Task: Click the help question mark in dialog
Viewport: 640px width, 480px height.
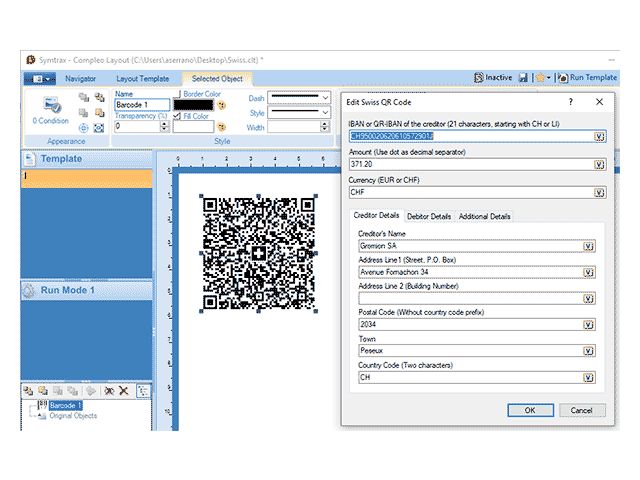Action: coord(571,102)
